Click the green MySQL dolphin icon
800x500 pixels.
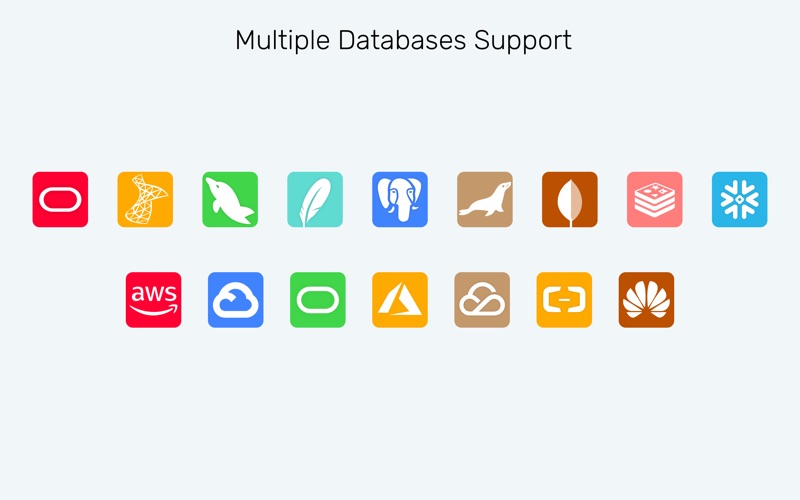point(230,199)
